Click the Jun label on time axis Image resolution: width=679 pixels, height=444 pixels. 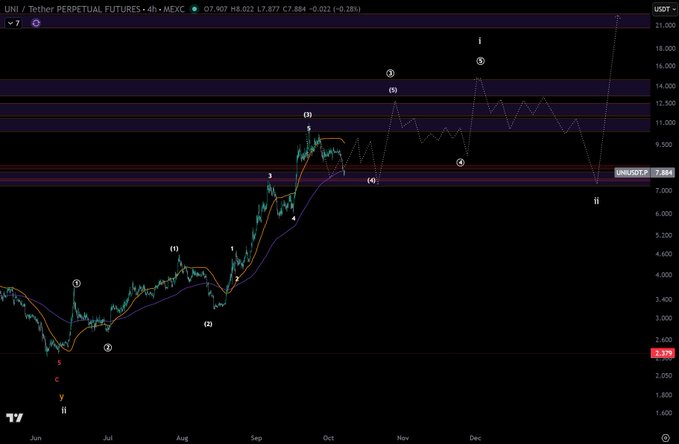(36, 438)
